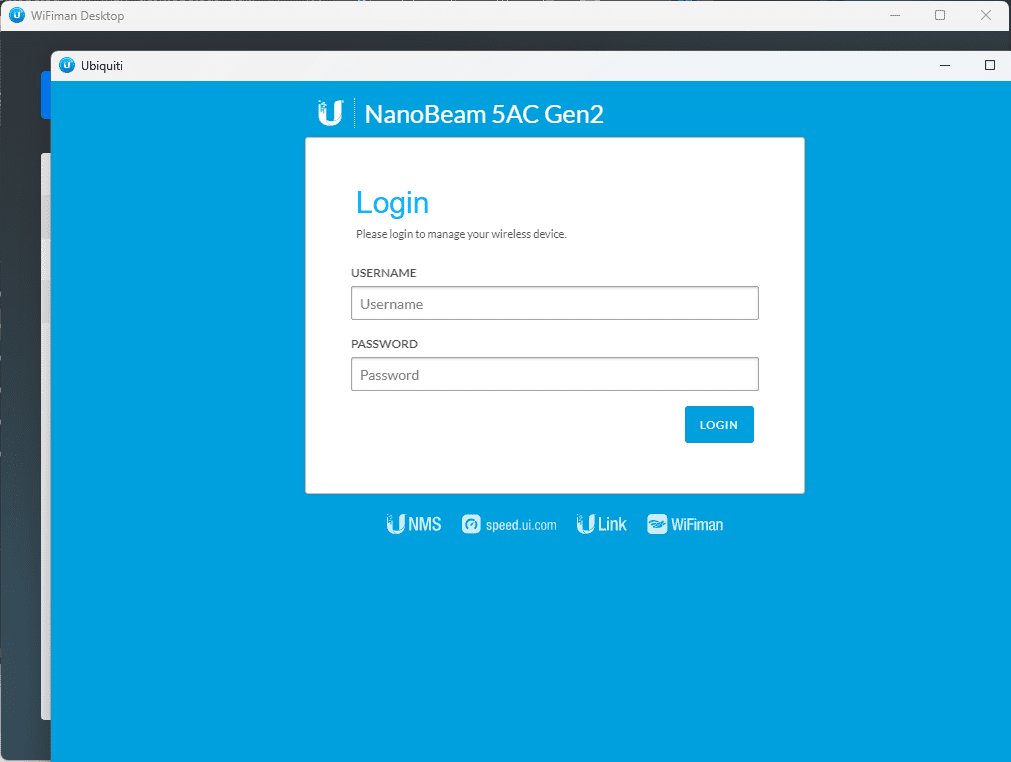Click the PASSWORD label
The height and width of the screenshot is (762, 1011).
tap(384, 344)
